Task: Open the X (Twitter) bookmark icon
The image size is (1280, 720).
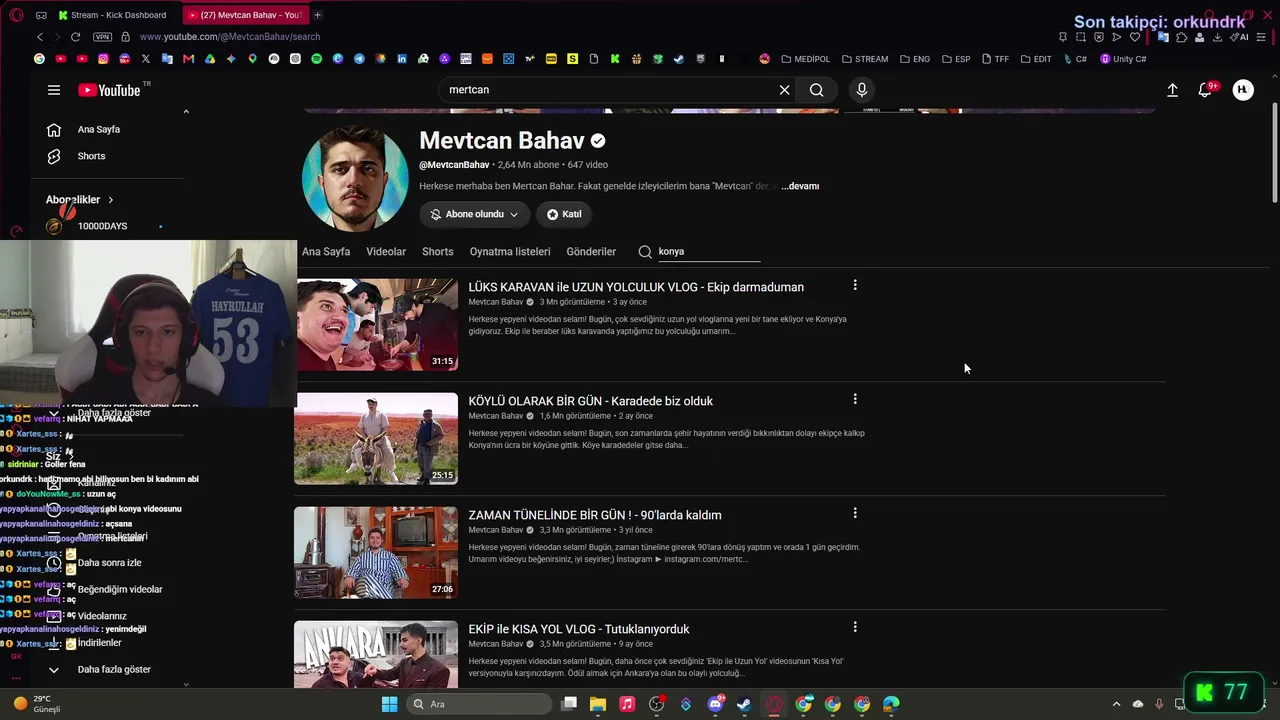Action: (146, 59)
